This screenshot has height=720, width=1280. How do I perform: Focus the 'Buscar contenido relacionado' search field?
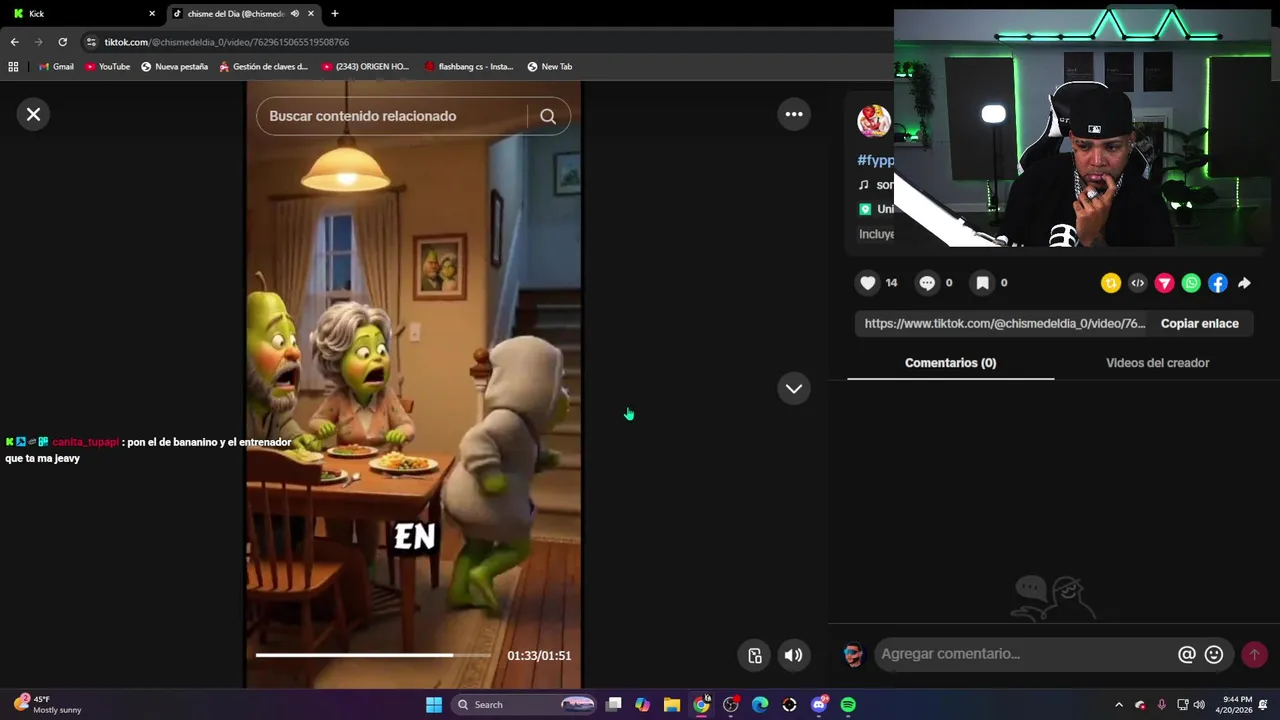click(x=392, y=116)
